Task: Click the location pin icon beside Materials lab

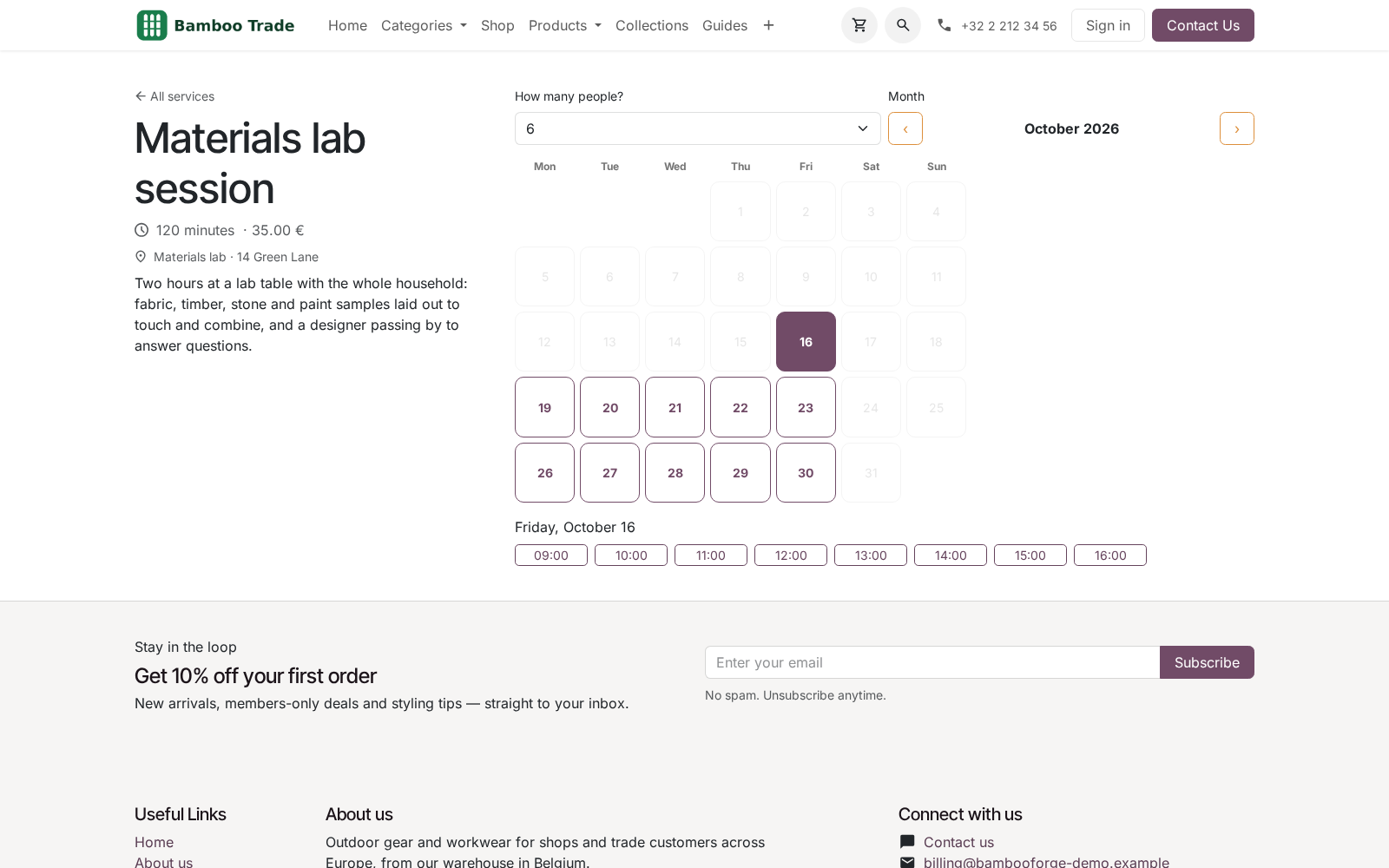Action: pyautogui.click(x=141, y=257)
